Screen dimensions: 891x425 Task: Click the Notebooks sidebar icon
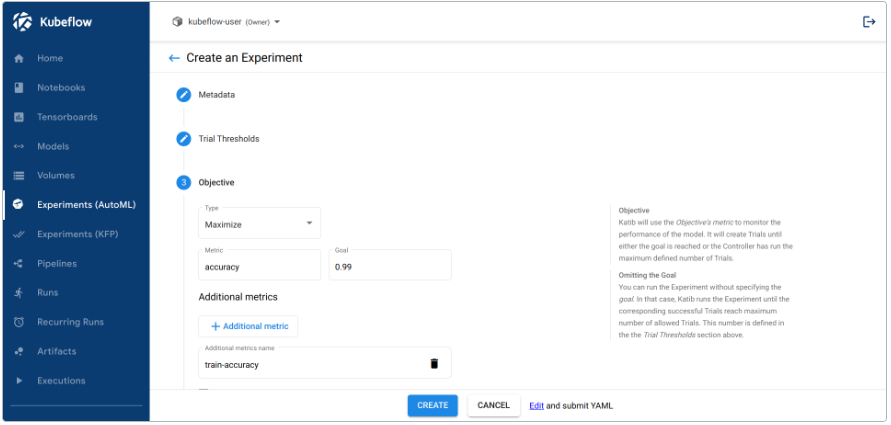click(19, 88)
